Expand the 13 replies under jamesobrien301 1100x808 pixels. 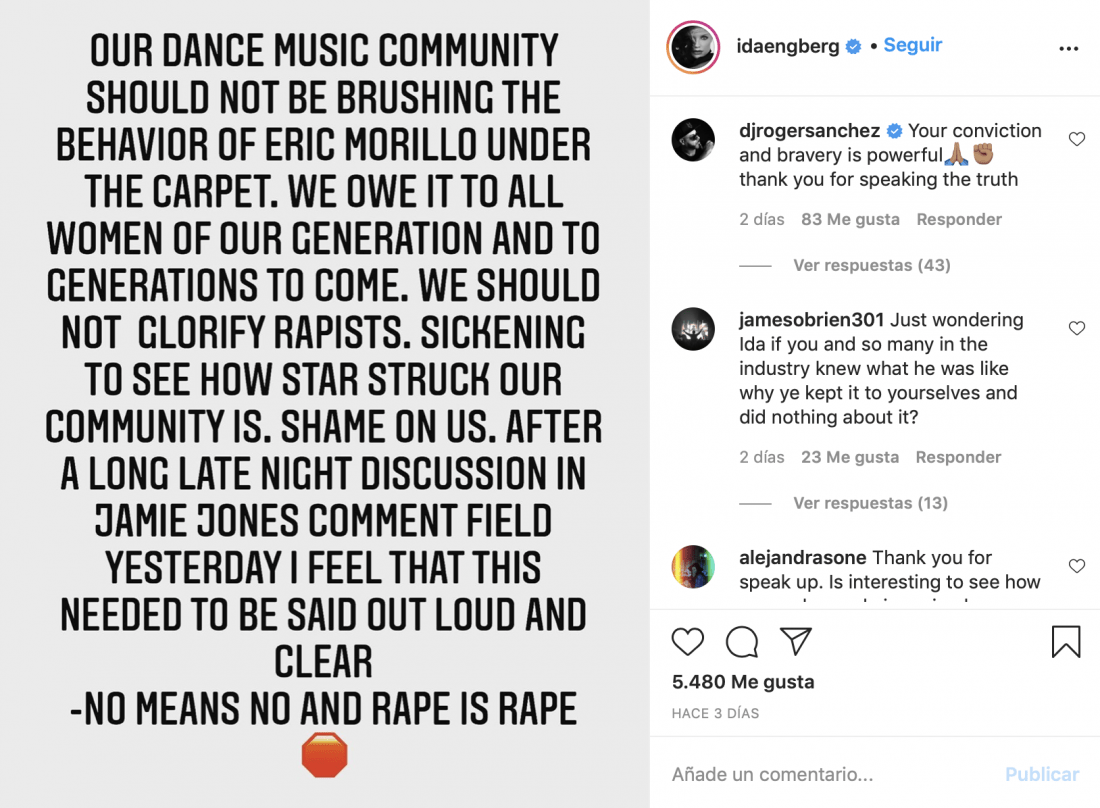click(x=870, y=503)
